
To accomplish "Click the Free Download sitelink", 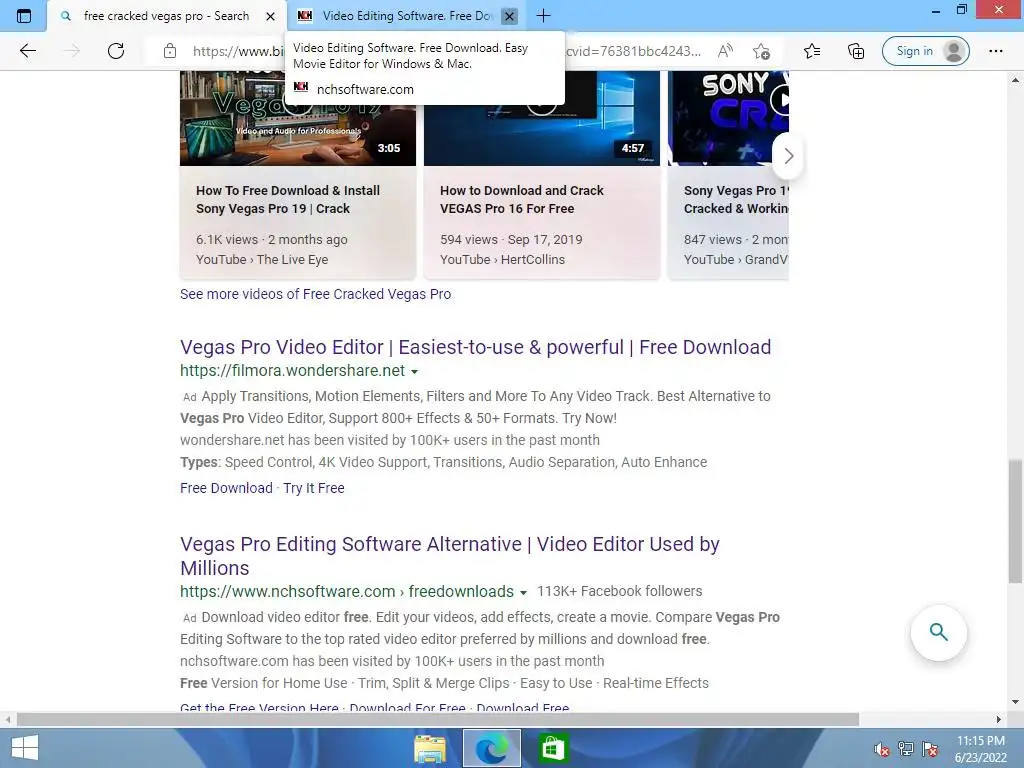I will [x=227, y=488].
